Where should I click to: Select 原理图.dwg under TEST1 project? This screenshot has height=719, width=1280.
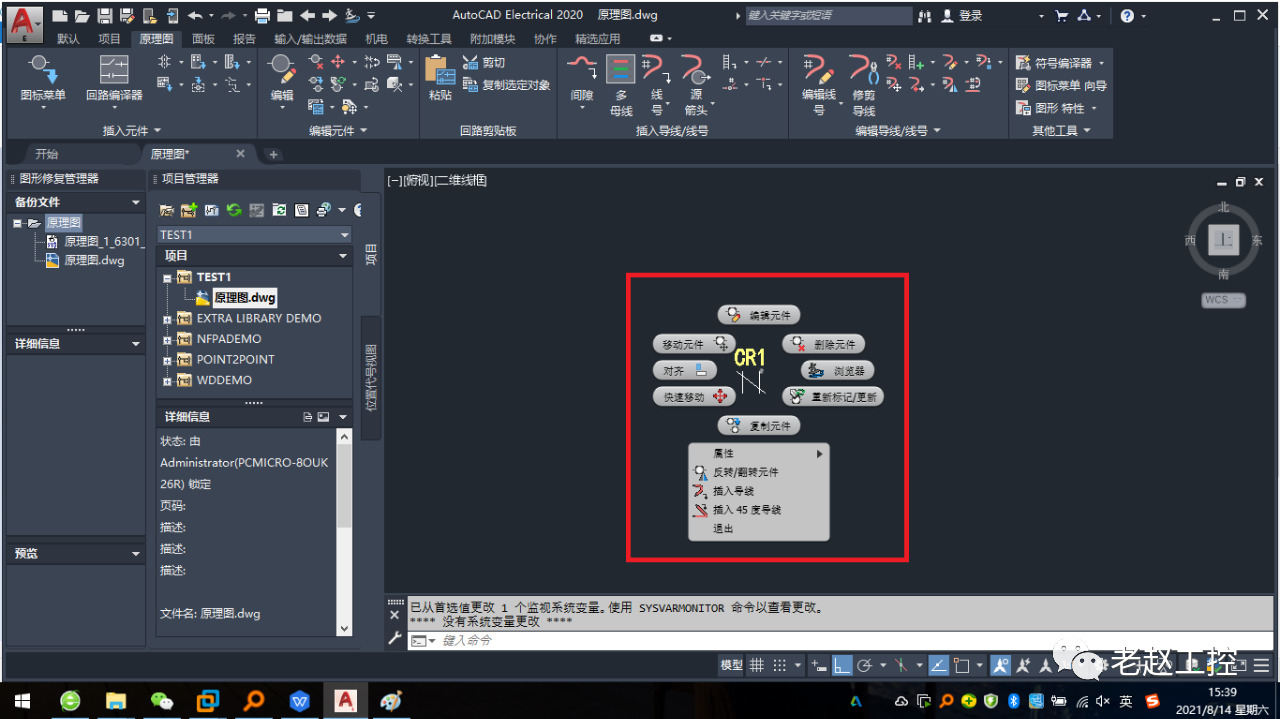(x=244, y=298)
